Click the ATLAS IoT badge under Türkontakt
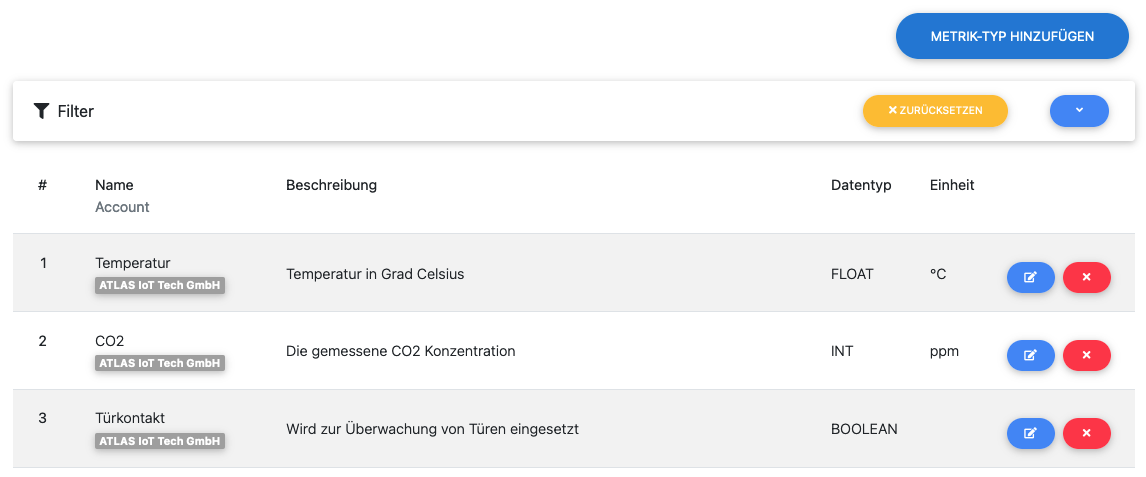 click(160, 441)
